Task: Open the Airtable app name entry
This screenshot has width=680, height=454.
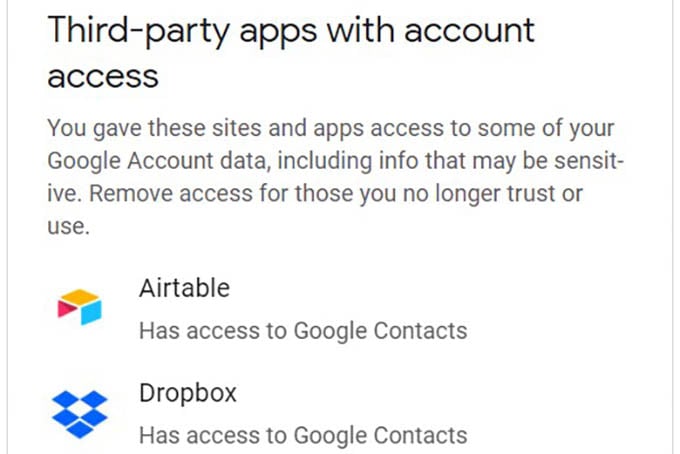Action: [184, 288]
